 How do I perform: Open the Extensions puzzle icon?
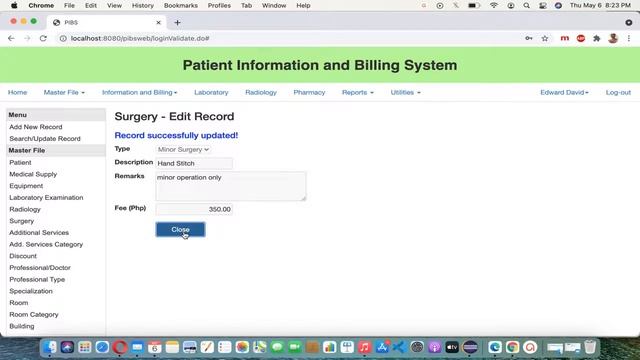coord(597,38)
